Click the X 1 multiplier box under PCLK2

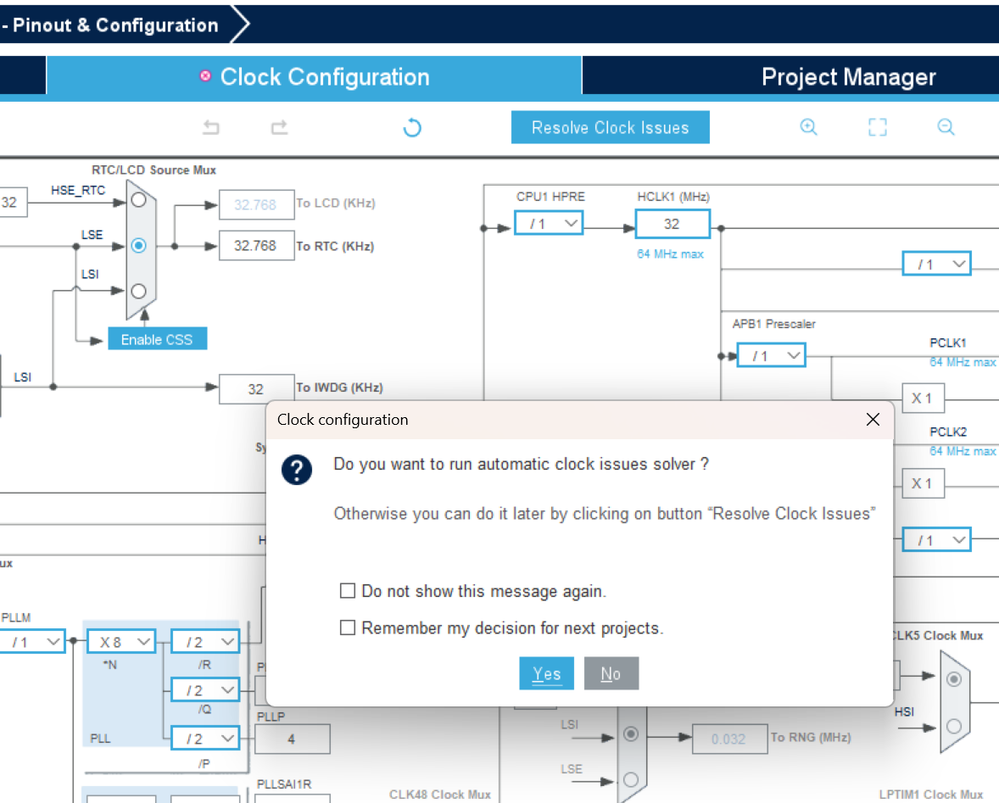[923, 484]
